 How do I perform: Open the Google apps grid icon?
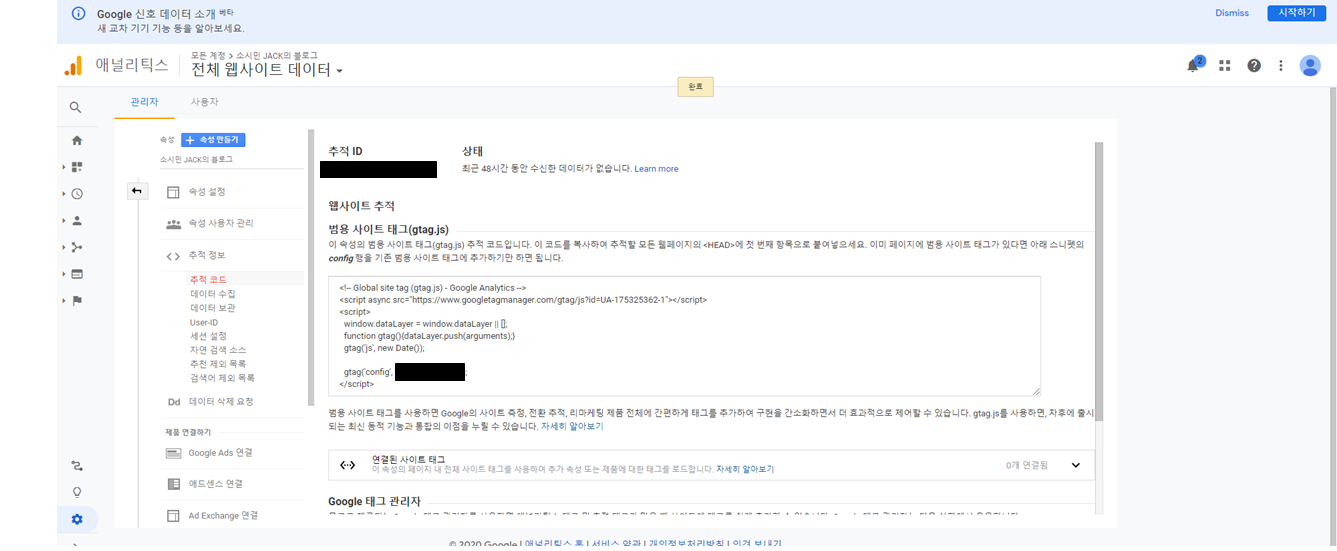tap(1224, 66)
